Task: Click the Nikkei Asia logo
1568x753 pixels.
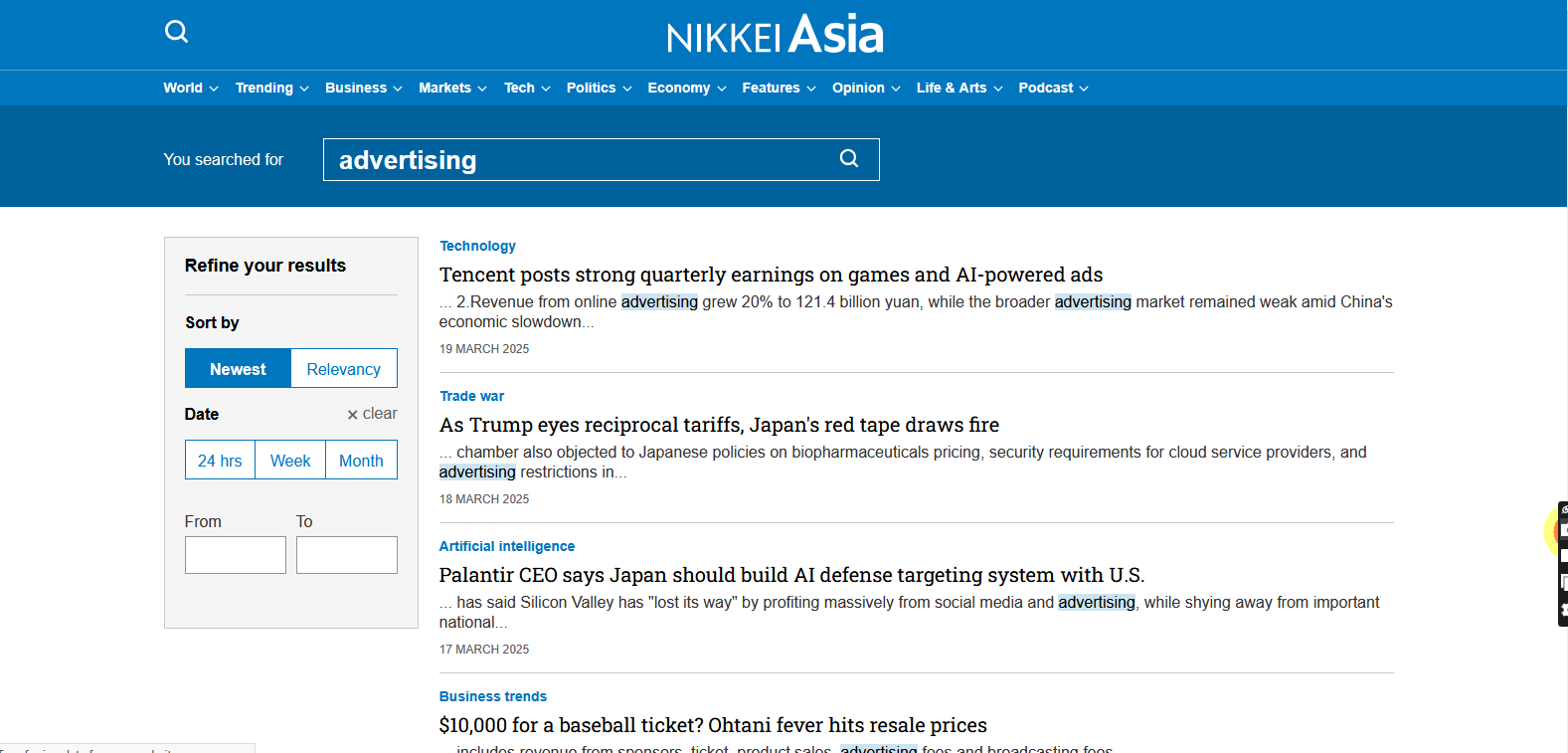Action: [775, 35]
